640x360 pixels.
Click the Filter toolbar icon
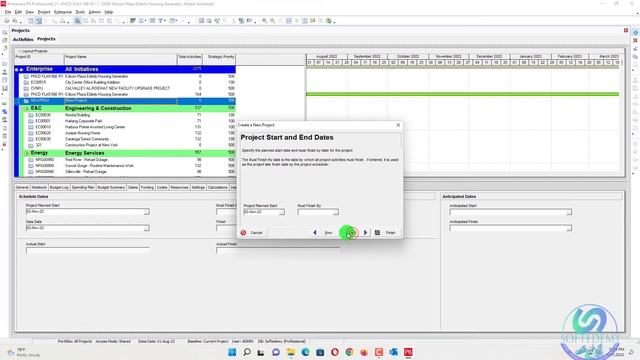coord(161,21)
